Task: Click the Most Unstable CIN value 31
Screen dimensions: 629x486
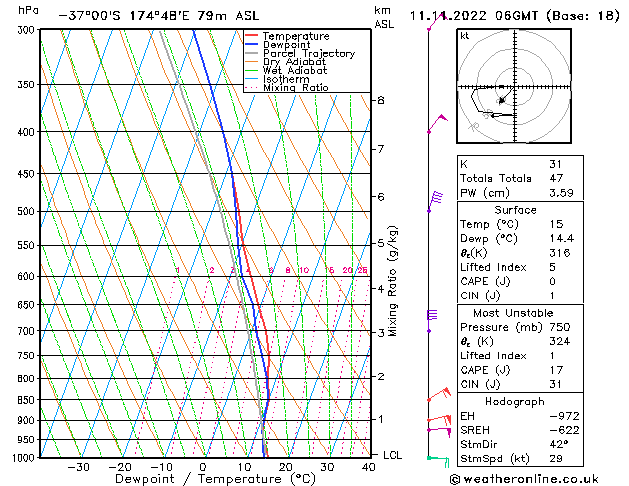Action: (556, 384)
